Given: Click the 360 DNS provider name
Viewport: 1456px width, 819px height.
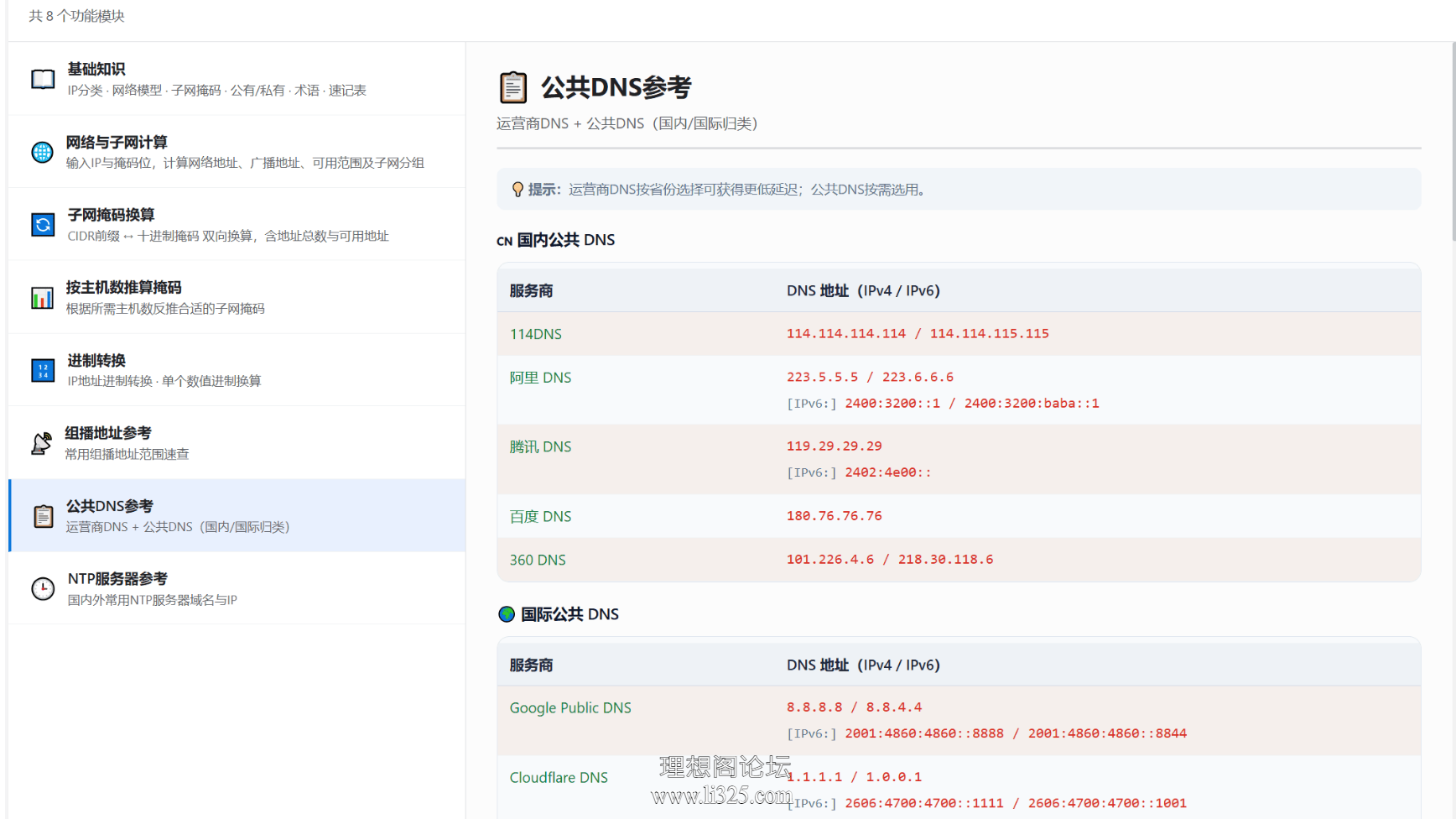Looking at the screenshot, I should (x=538, y=560).
